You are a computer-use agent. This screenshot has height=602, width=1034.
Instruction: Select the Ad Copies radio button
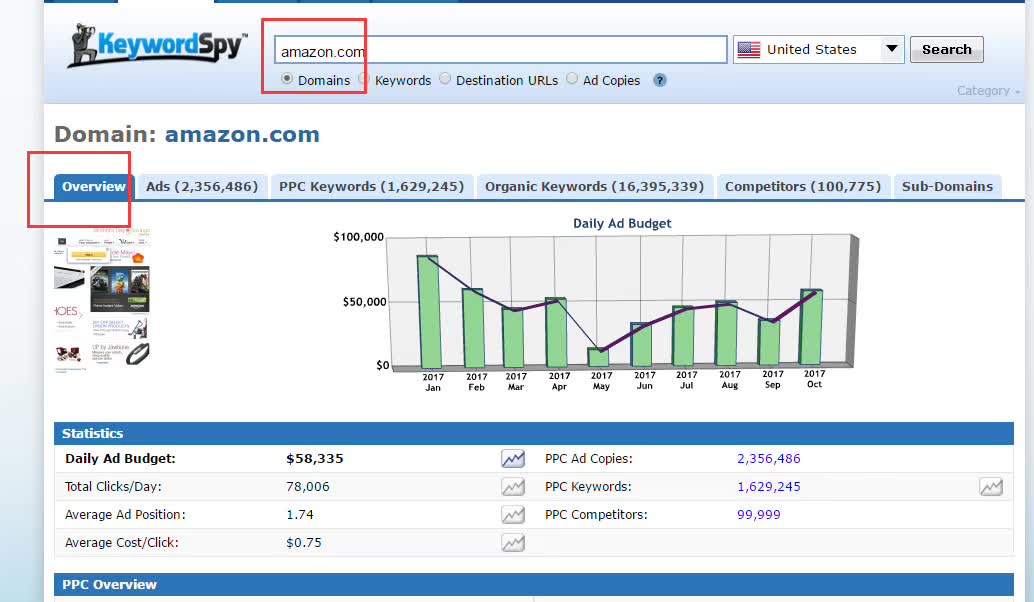572,78
